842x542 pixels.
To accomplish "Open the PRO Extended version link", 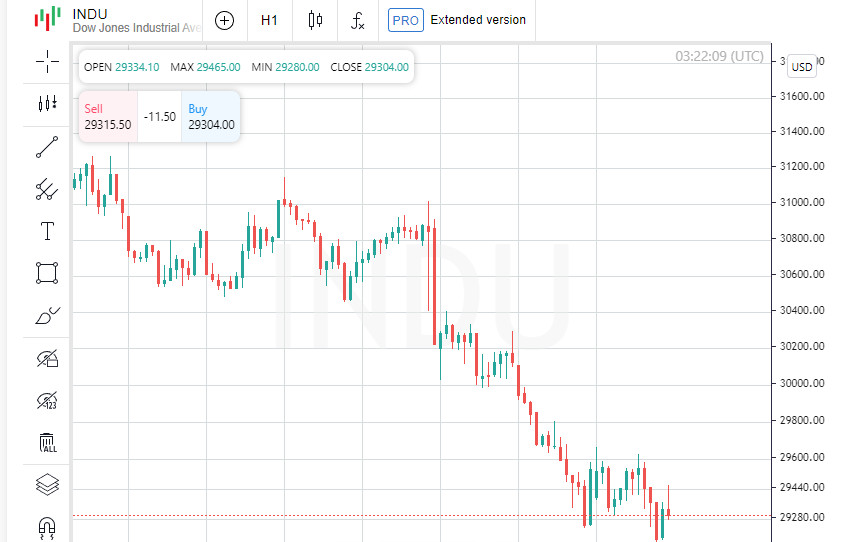I will [457, 20].
